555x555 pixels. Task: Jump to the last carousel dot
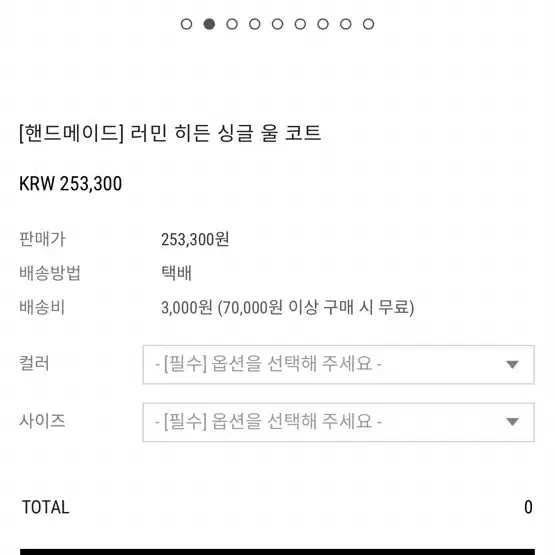click(x=368, y=24)
